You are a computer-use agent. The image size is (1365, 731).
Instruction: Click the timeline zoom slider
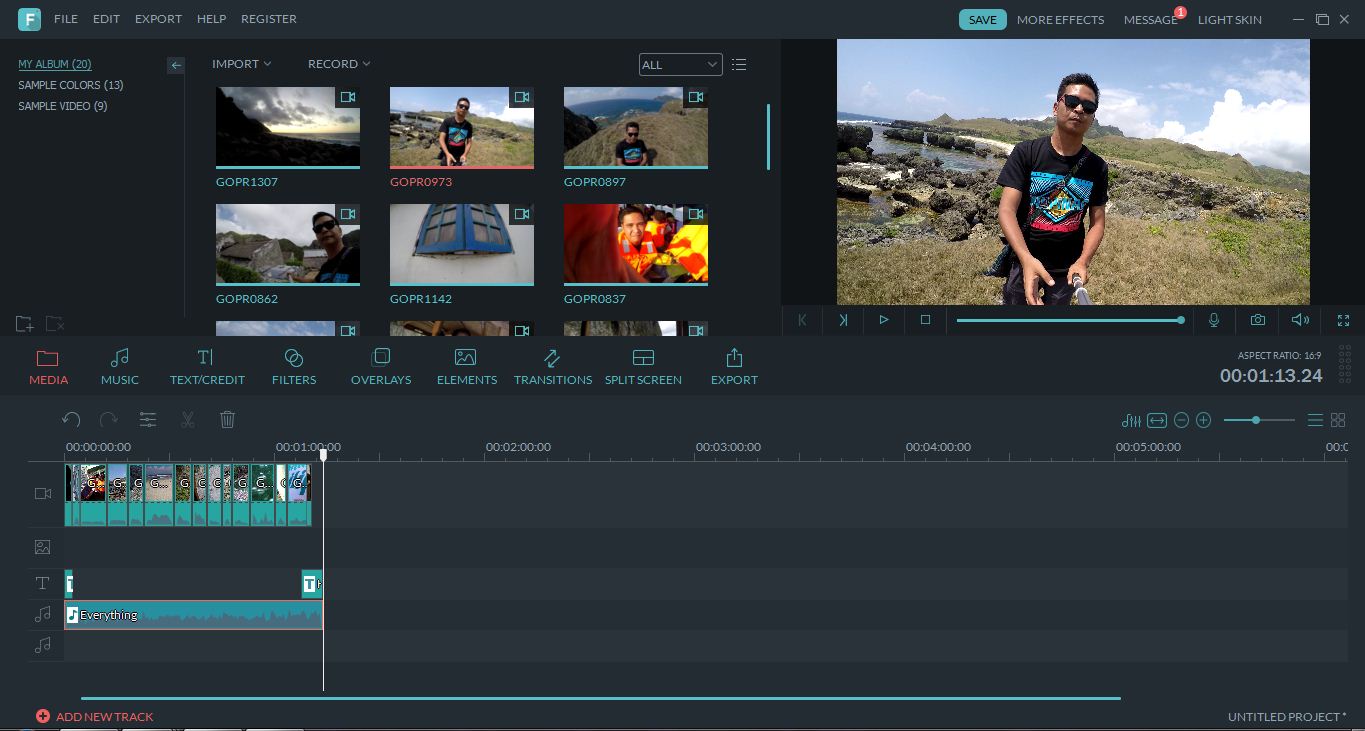(x=1256, y=420)
